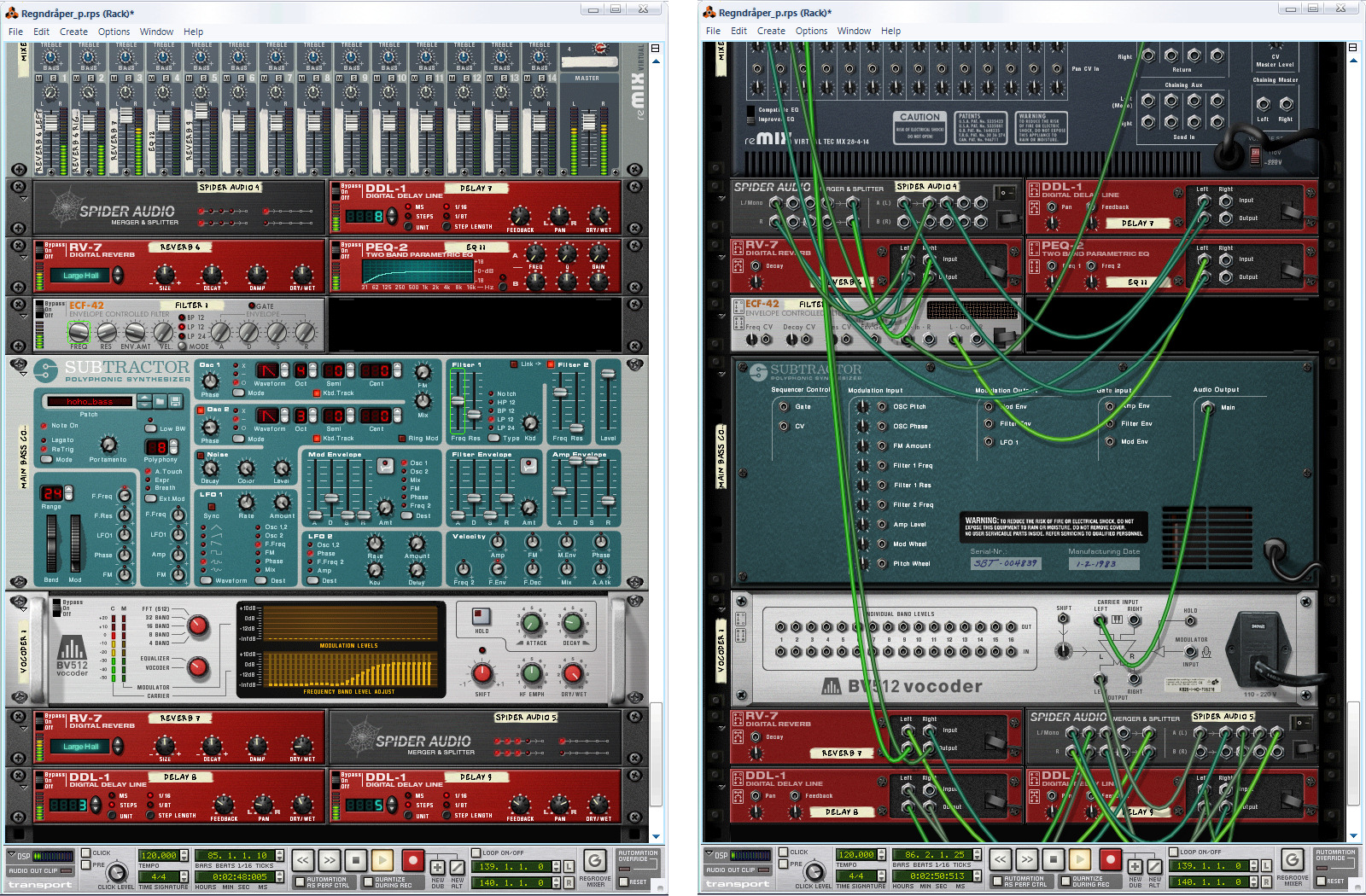Click the hoho_bass patch name display
Screen dimensions: 1366x896
tap(89, 401)
